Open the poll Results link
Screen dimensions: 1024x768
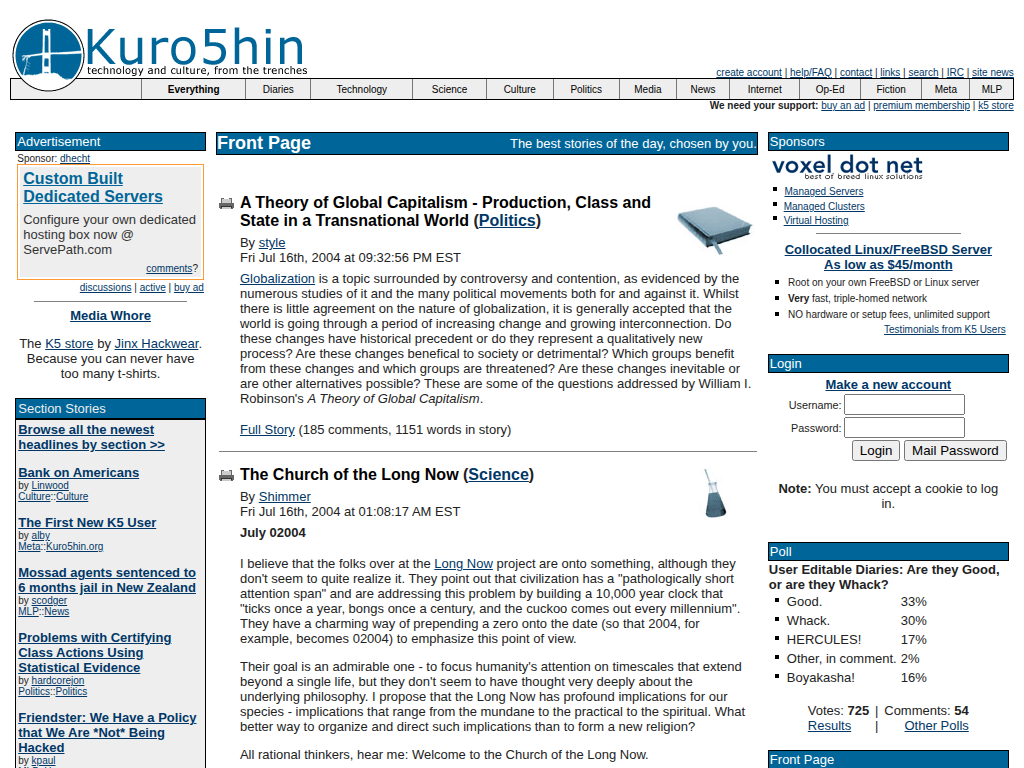tap(829, 726)
